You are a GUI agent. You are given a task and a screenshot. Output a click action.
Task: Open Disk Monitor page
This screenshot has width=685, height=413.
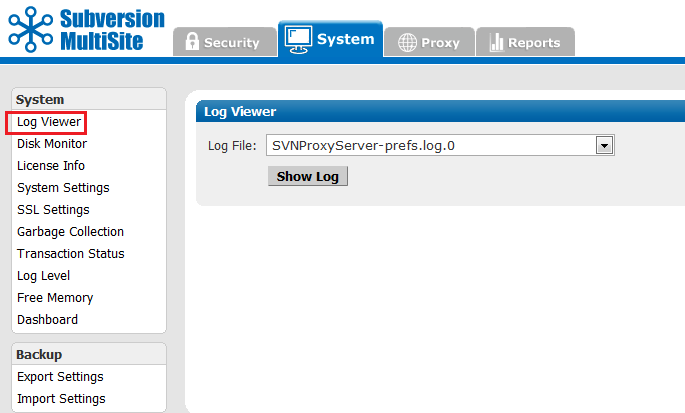52,144
